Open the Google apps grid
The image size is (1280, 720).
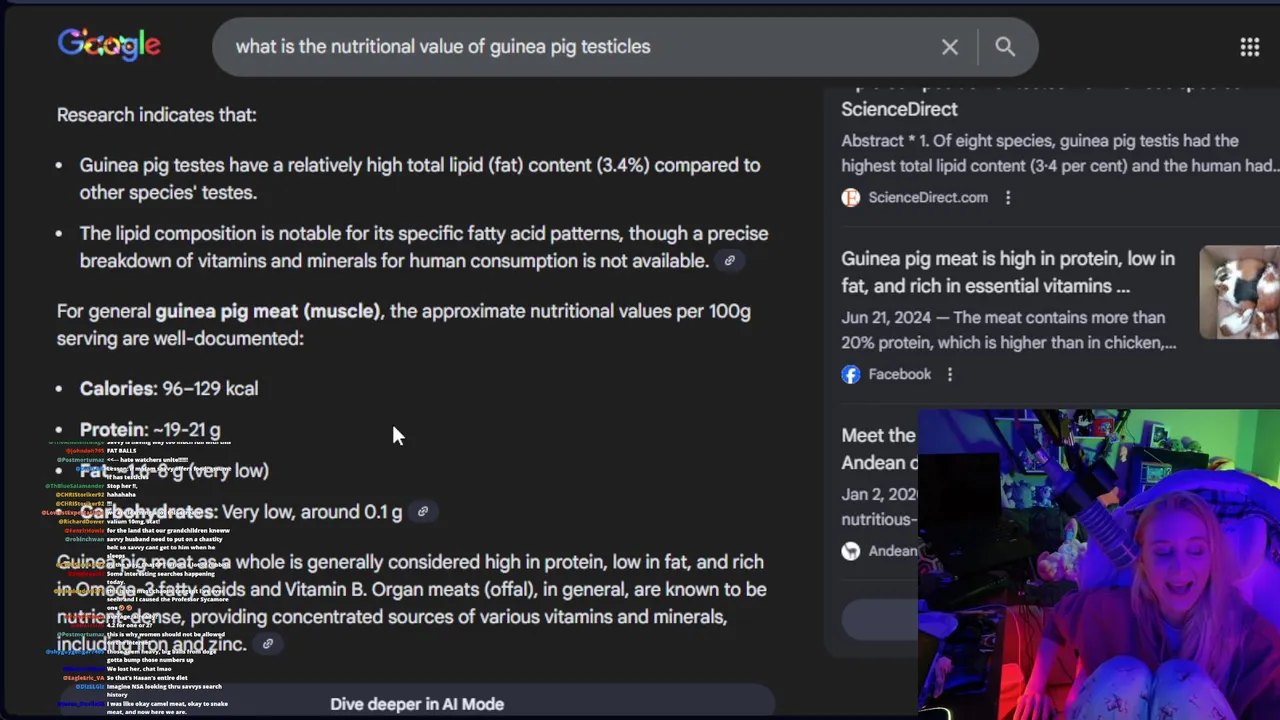point(1249,47)
